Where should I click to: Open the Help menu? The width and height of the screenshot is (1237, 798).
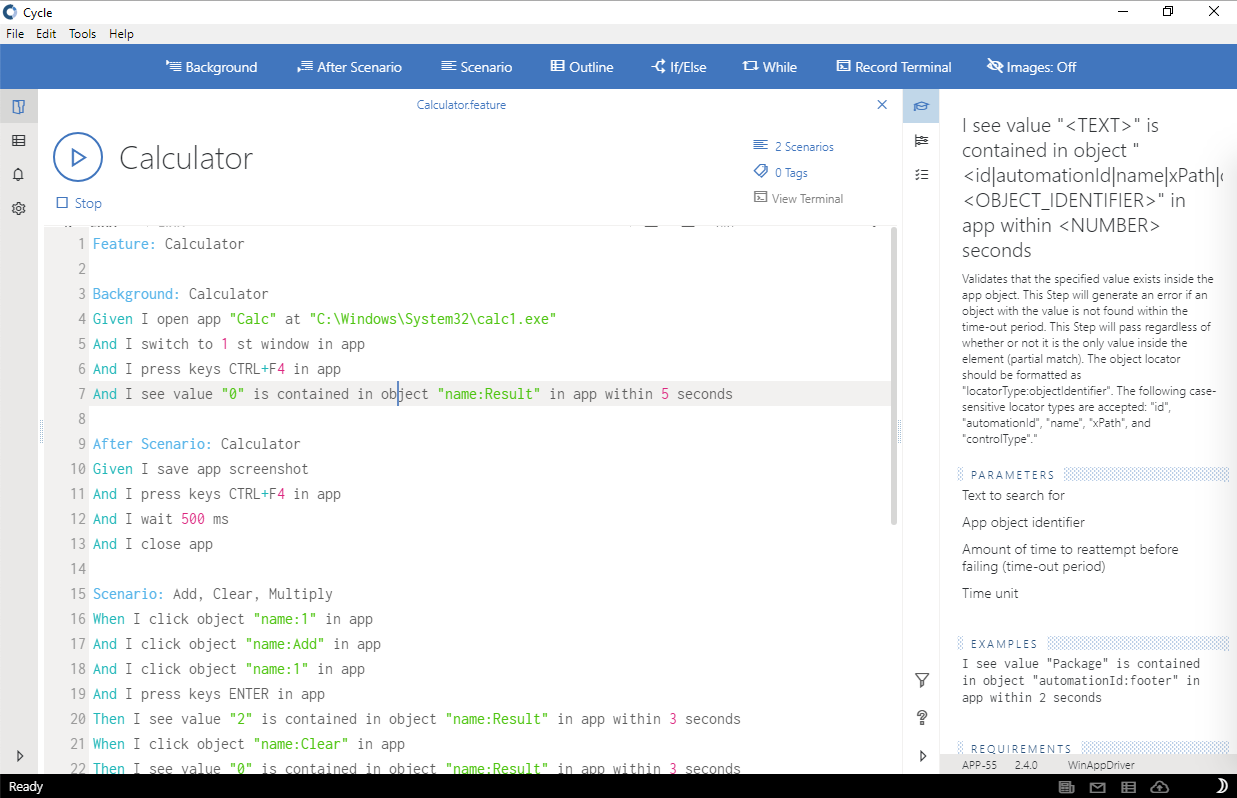[x=121, y=34]
